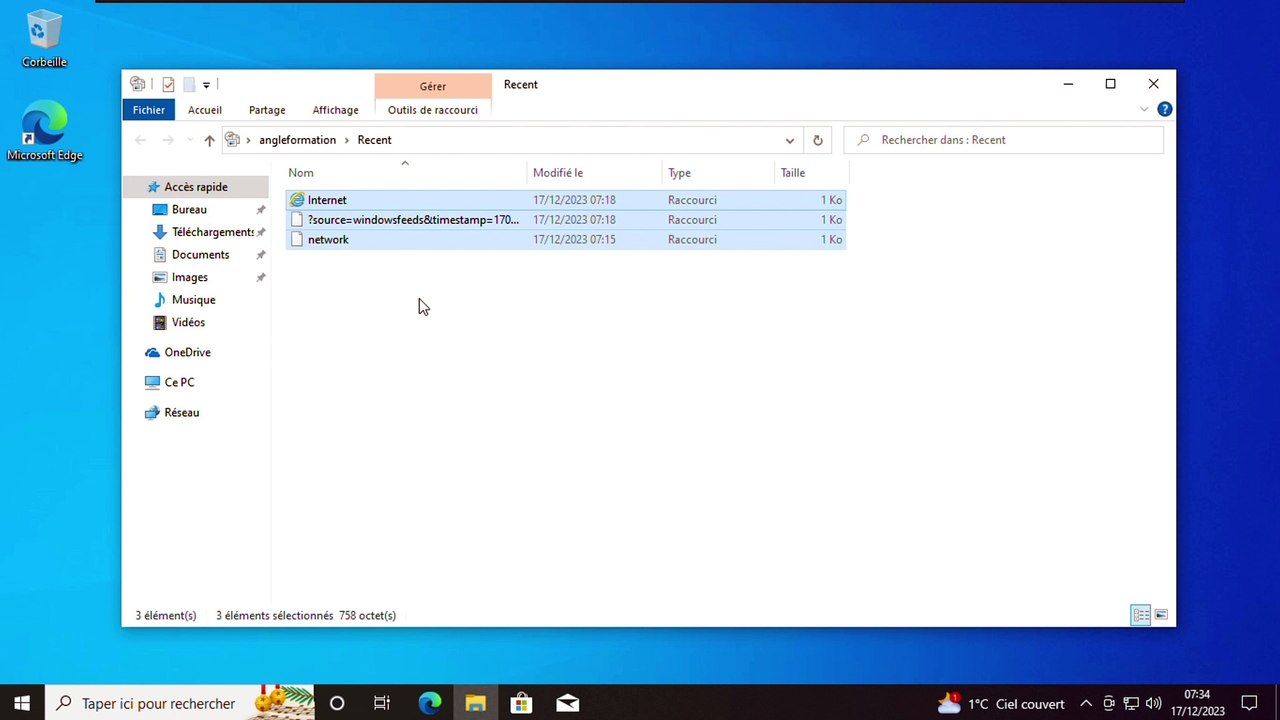Sort by the Modifié le column header

click(x=594, y=173)
